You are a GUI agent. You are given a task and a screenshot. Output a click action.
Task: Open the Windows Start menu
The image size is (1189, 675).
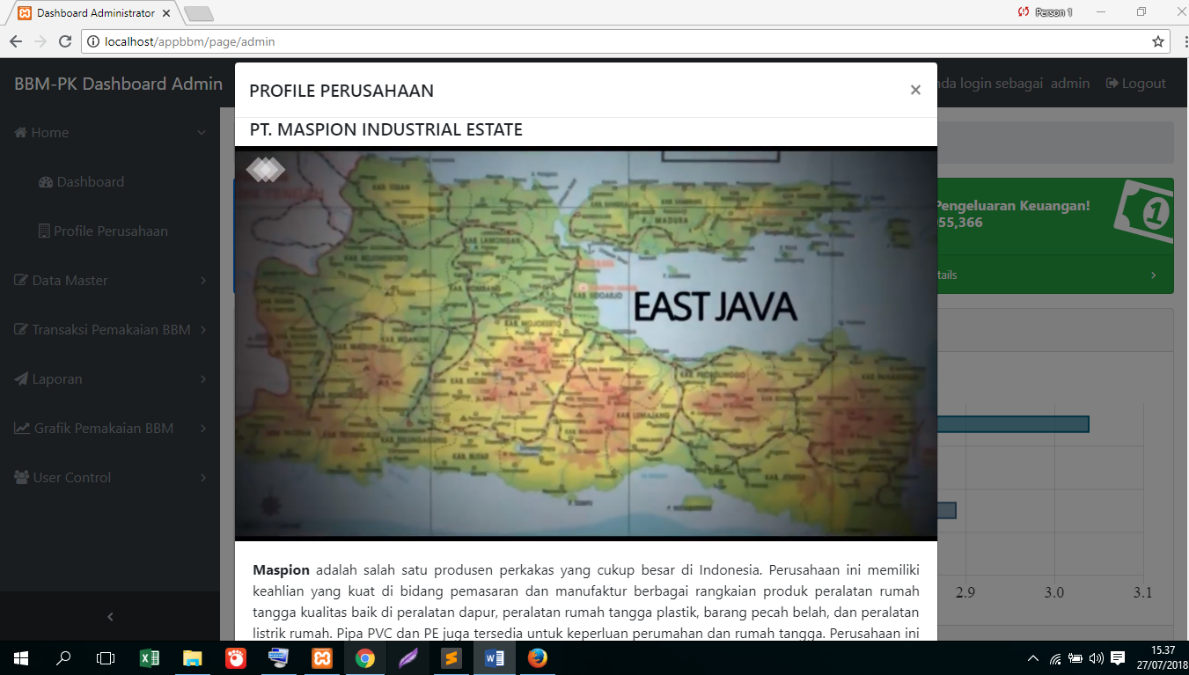click(x=21, y=658)
